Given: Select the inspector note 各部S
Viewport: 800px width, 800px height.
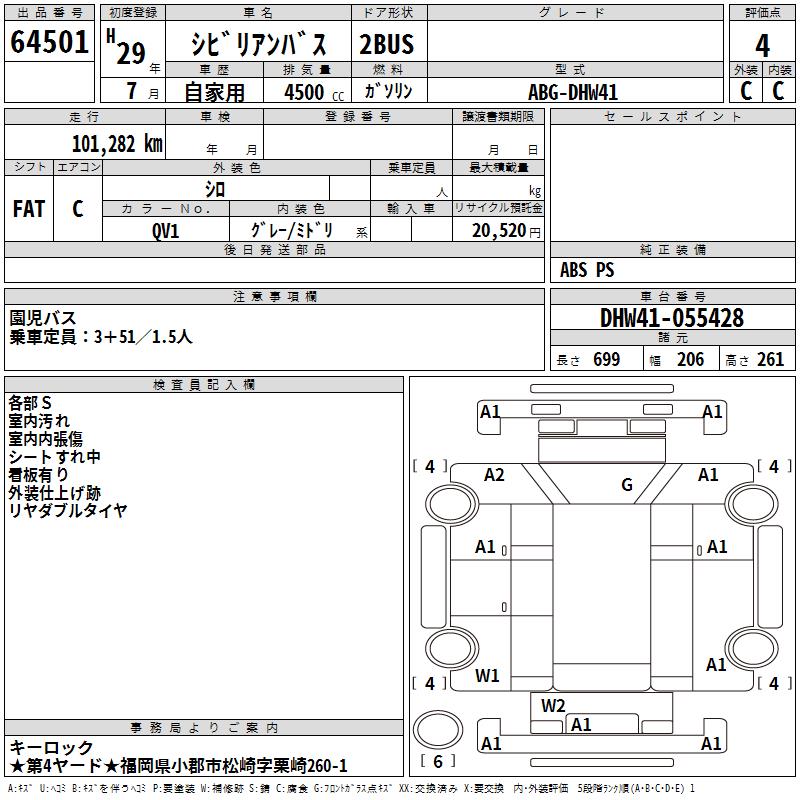Looking at the screenshot, I should click(30, 403).
